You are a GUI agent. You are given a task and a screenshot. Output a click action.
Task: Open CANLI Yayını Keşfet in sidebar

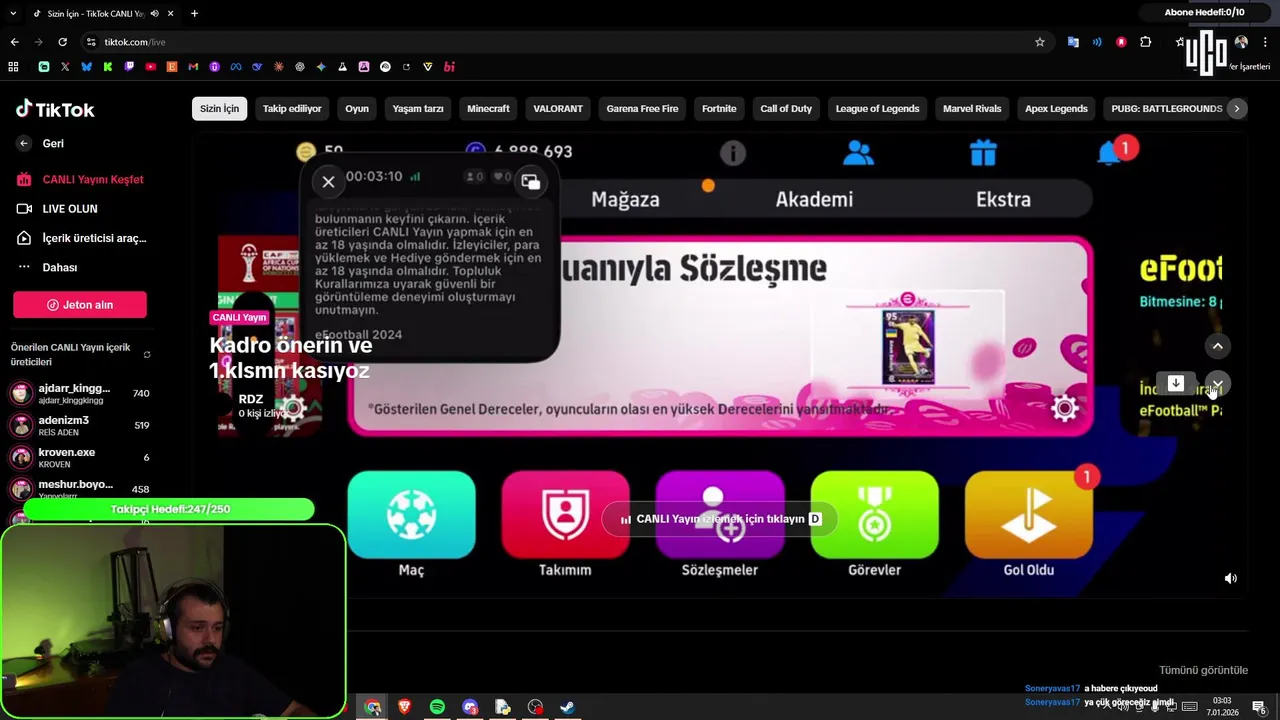coord(80,180)
